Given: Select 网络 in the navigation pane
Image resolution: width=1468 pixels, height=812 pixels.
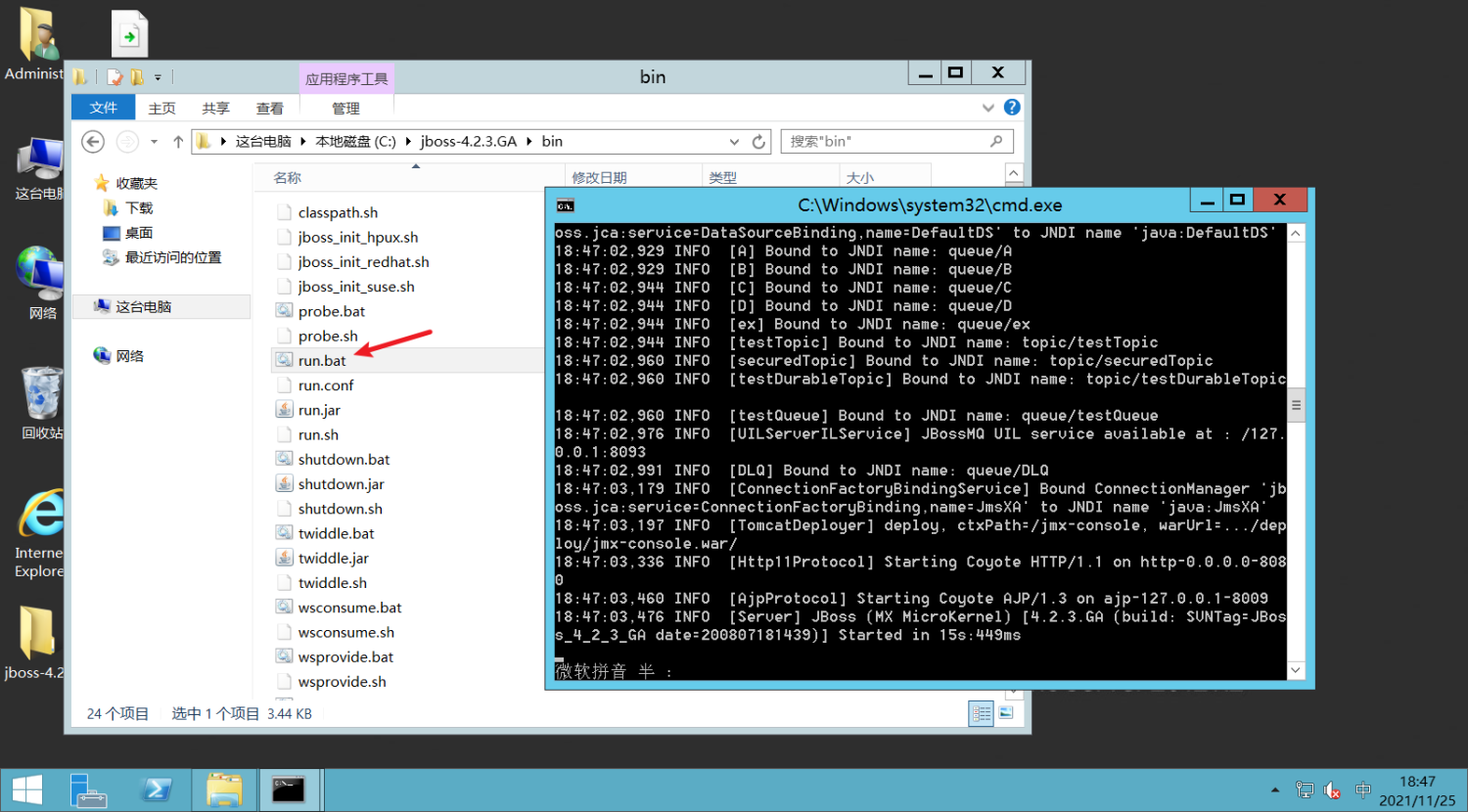Looking at the screenshot, I should (129, 355).
